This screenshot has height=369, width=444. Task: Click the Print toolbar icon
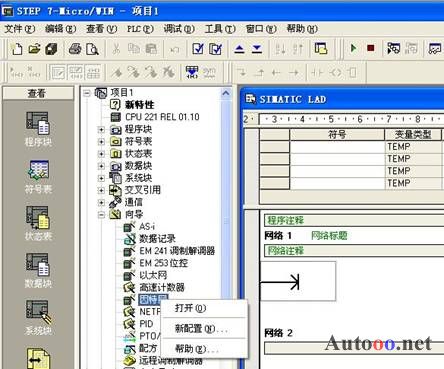coord(75,49)
